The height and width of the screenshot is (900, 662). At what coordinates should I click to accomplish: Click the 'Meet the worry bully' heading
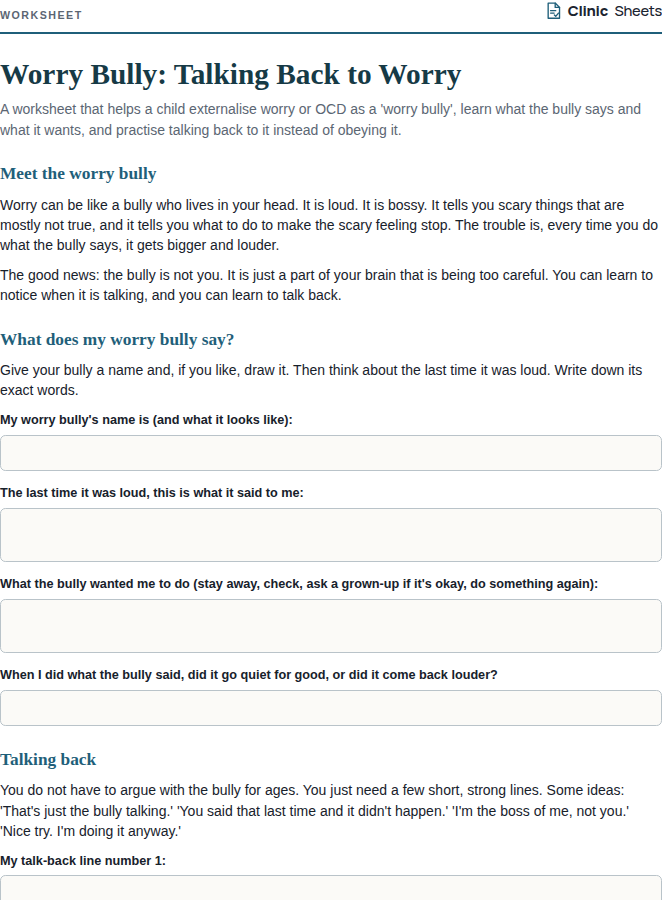pos(78,173)
